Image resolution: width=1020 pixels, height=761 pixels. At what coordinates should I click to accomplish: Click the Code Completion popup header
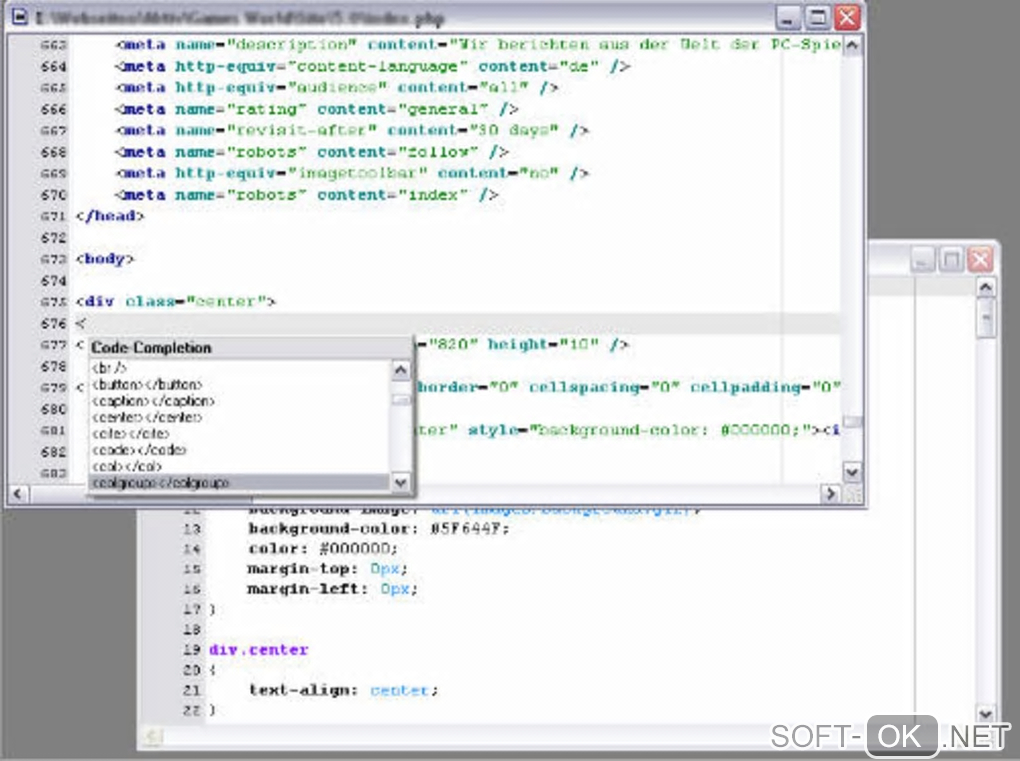pyautogui.click(x=251, y=347)
